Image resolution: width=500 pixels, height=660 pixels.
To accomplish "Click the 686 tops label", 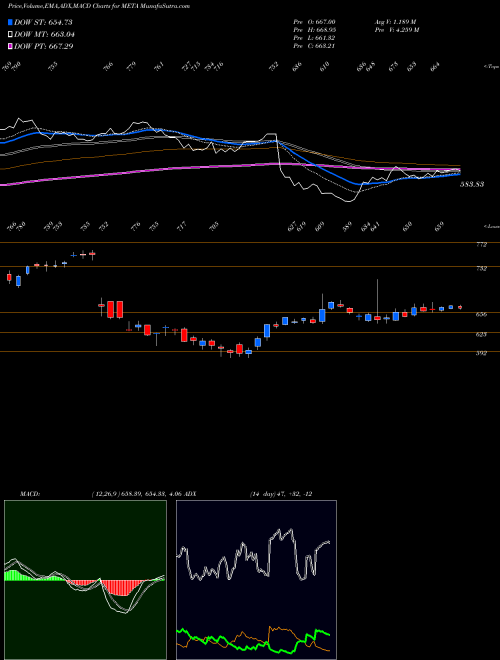I will pos(298,67).
